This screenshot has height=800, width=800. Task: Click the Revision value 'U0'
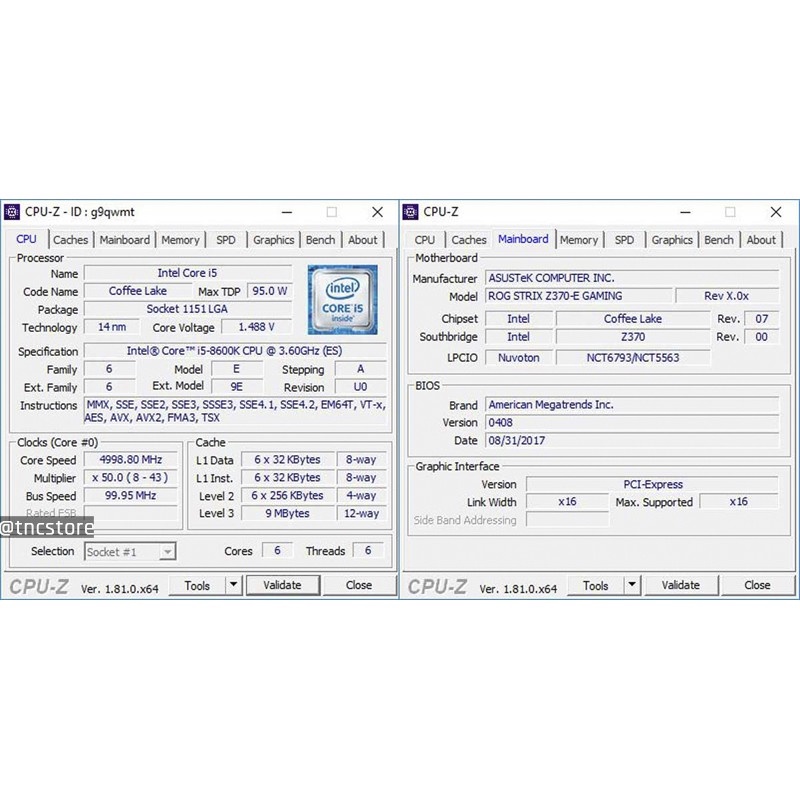click(360, 387)
